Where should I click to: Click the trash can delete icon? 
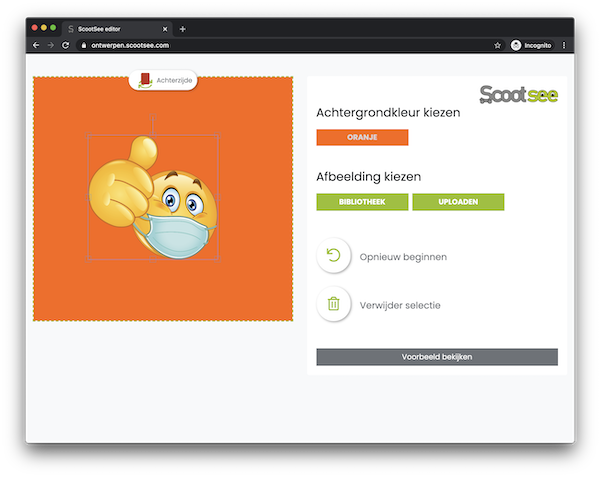(x=333, y=304)
